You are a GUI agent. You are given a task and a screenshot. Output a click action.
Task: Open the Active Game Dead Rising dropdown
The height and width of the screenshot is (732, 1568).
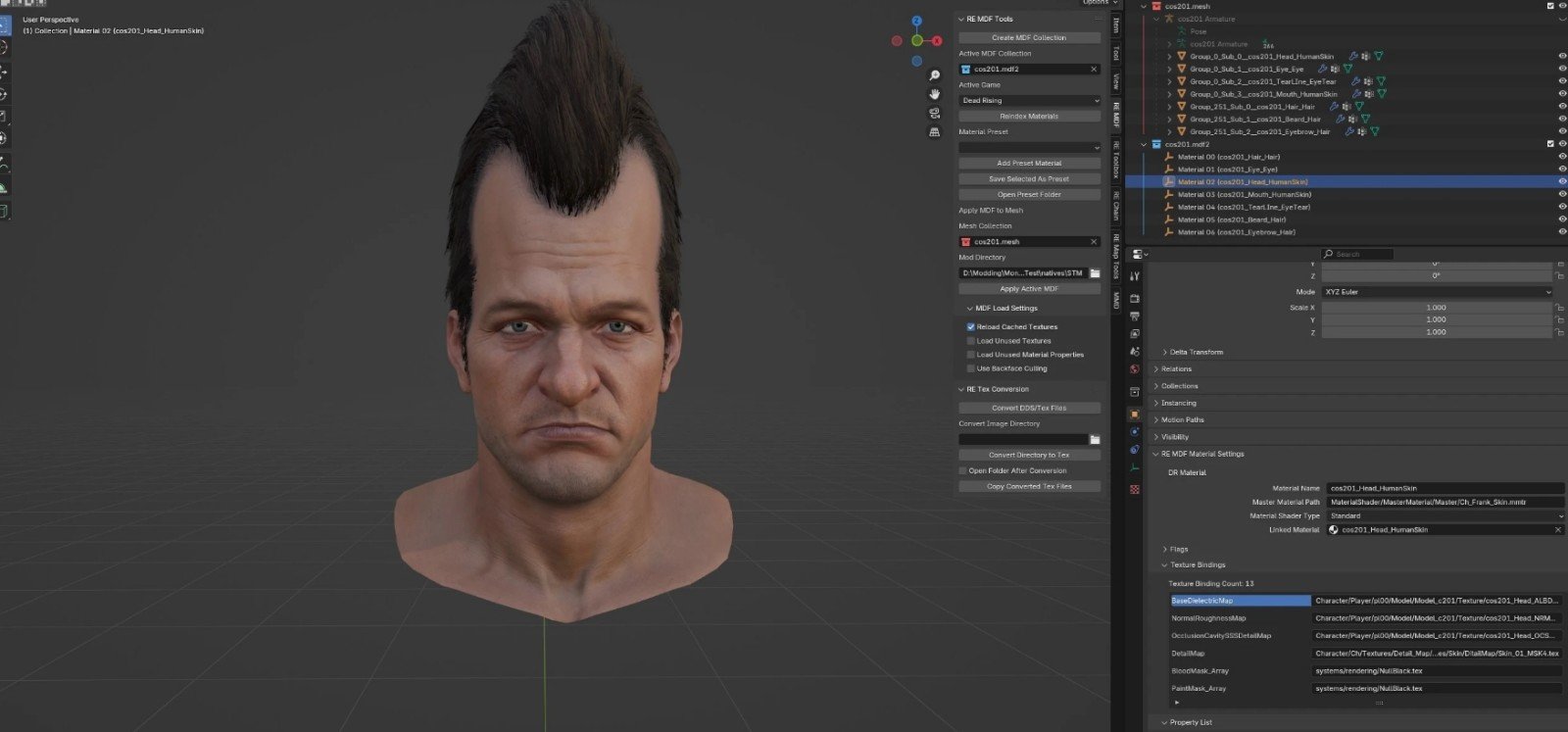(1029, 101)
